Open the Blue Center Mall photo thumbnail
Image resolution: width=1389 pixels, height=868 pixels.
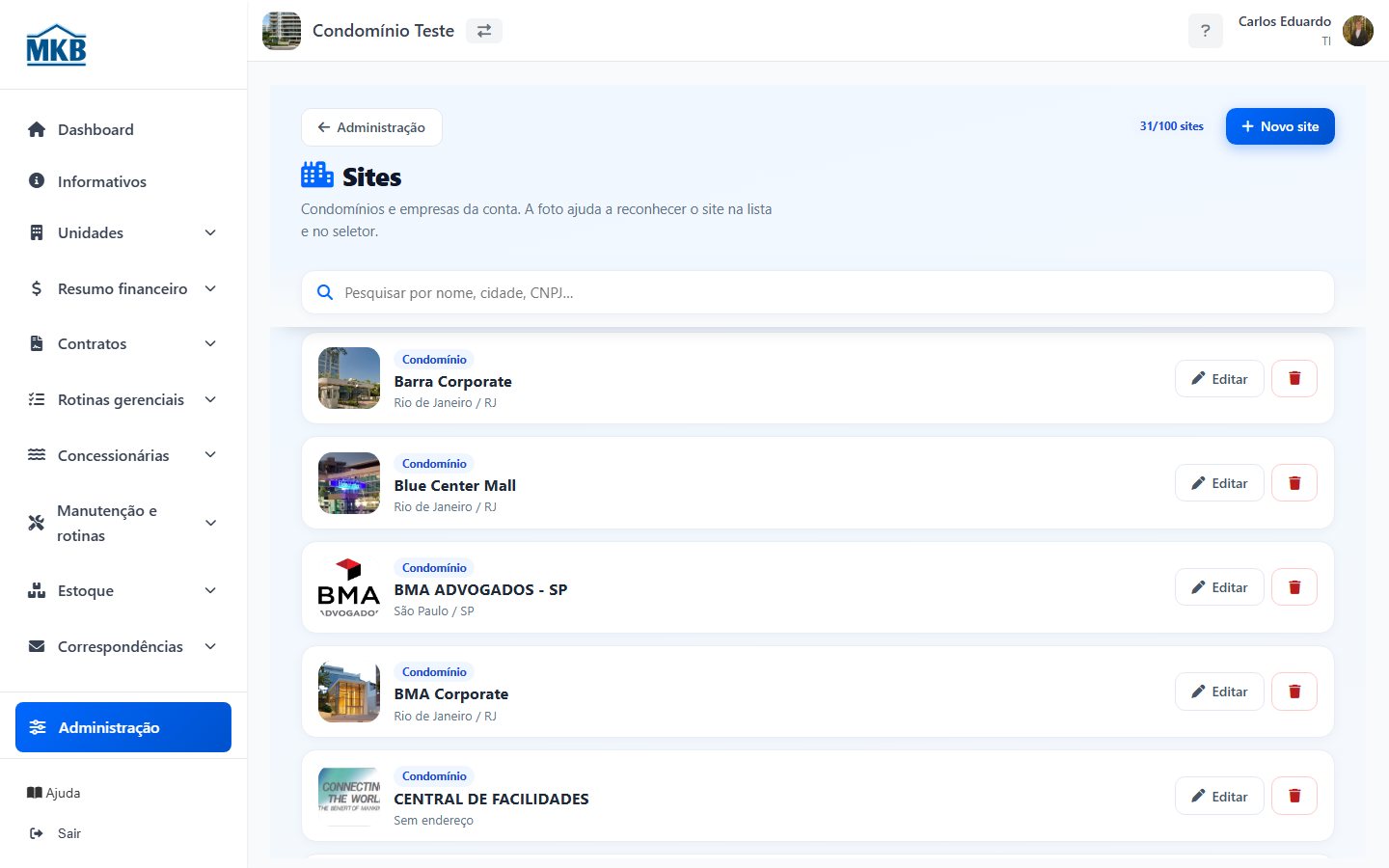(349, 482)
